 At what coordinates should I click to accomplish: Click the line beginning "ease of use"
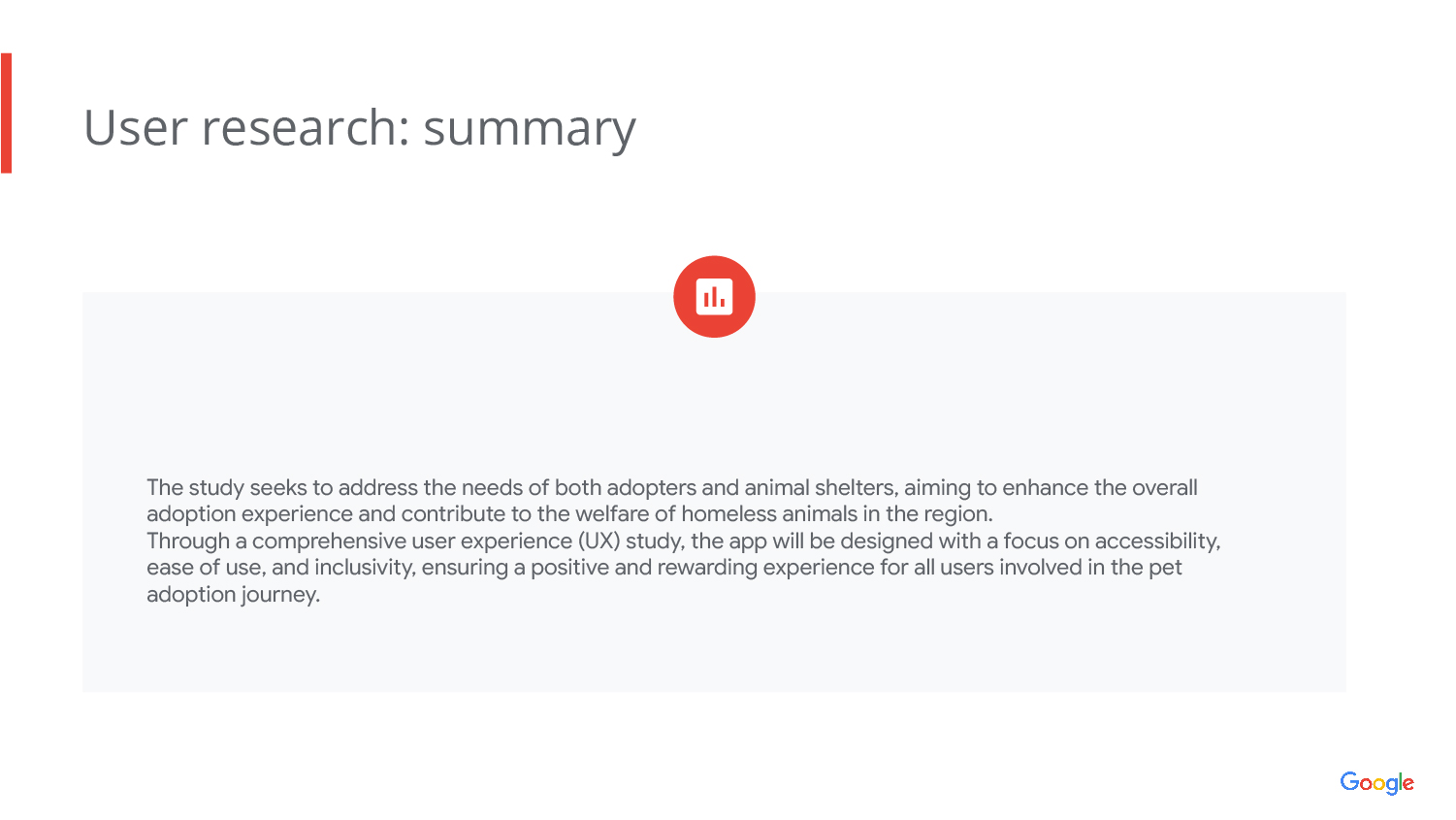663,568
